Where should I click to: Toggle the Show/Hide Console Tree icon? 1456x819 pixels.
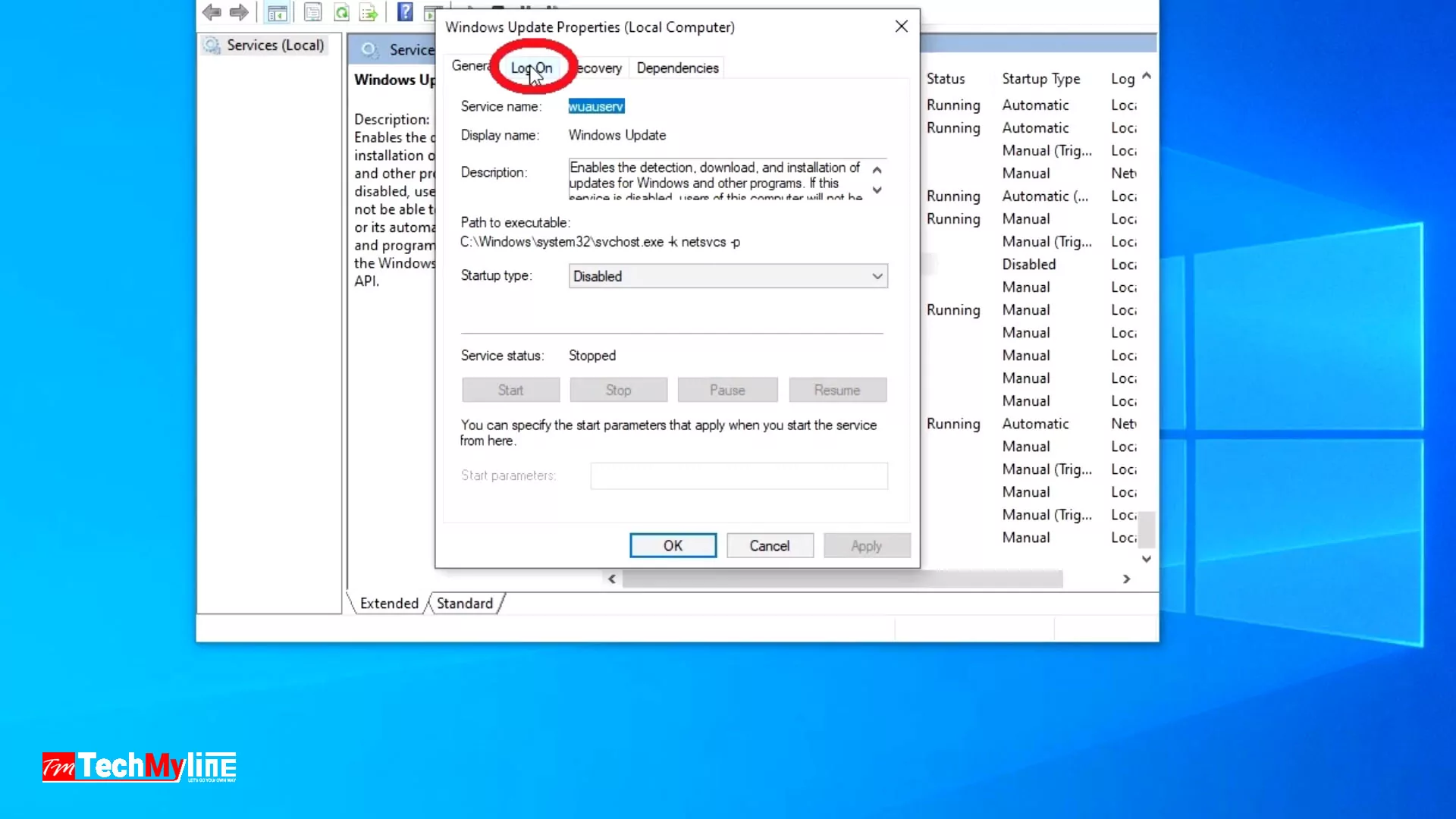[278, 12]
